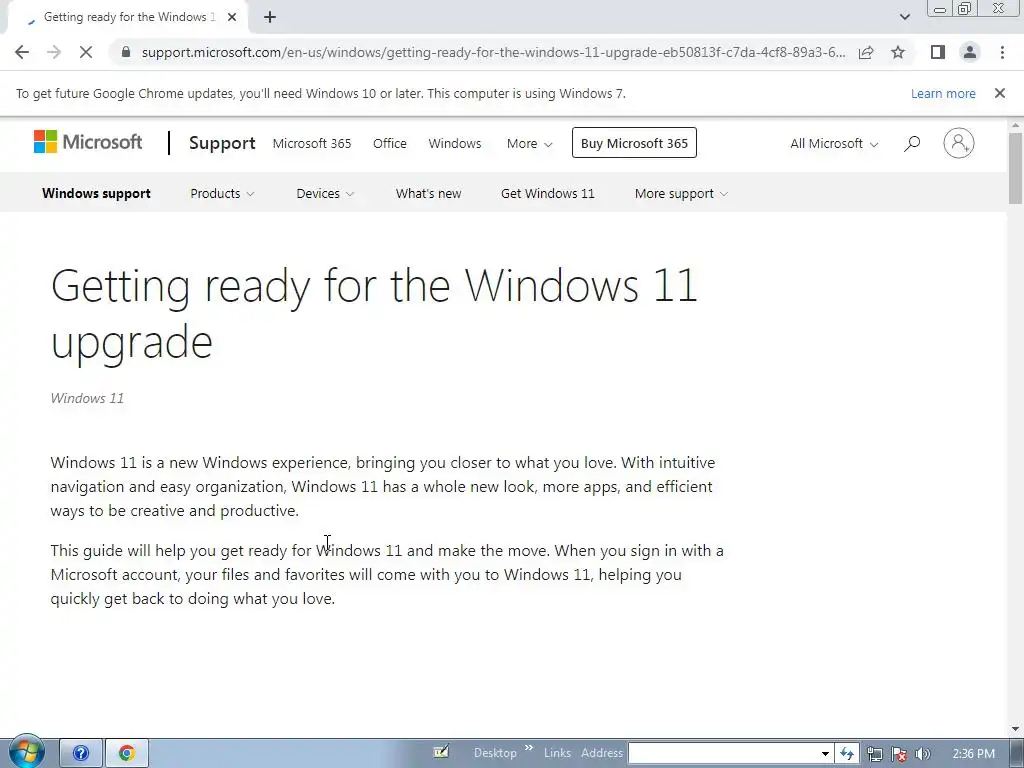
Task: Click Chrome taskbar icon
Action: click(127, 754)
